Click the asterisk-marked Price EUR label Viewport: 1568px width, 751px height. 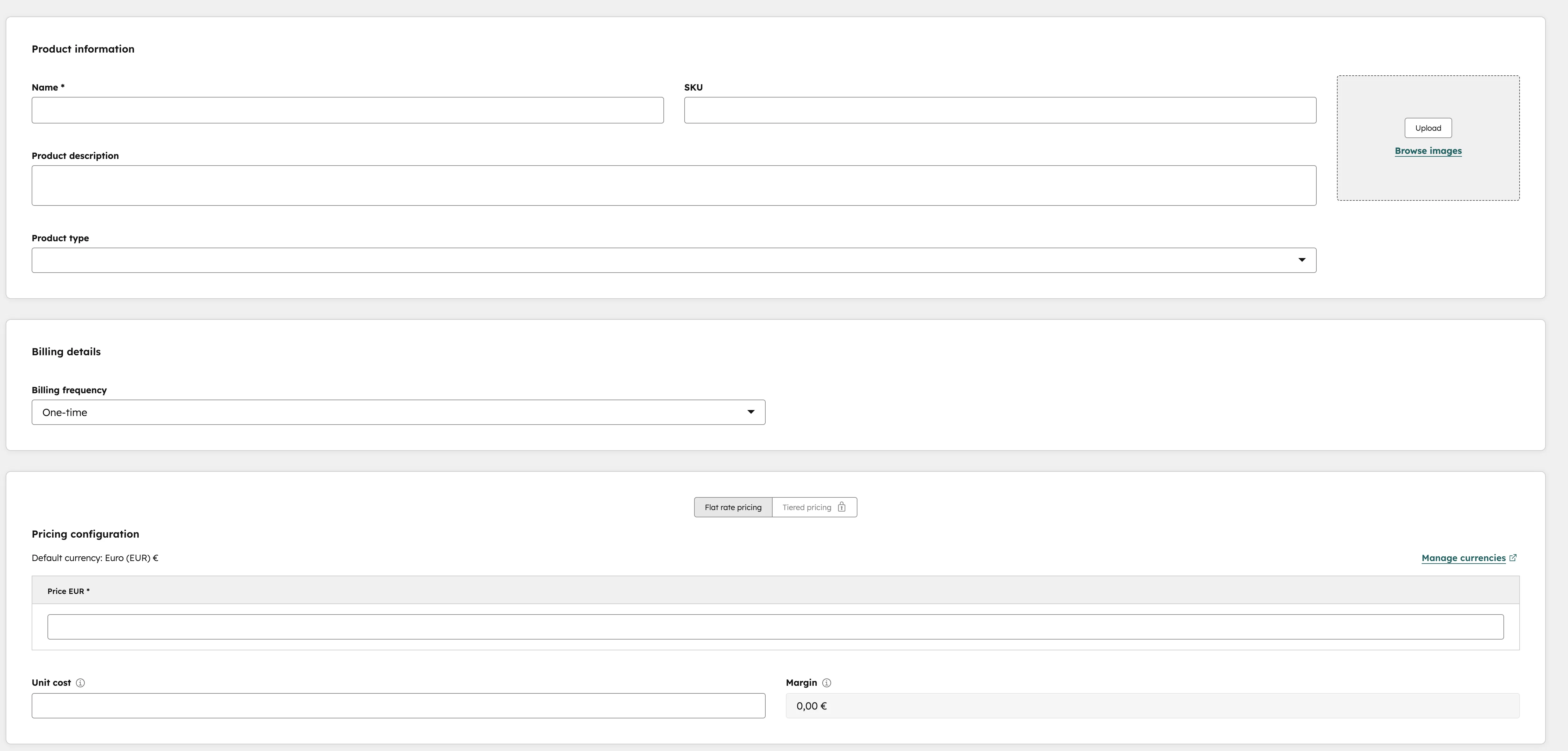click(69, 591)
